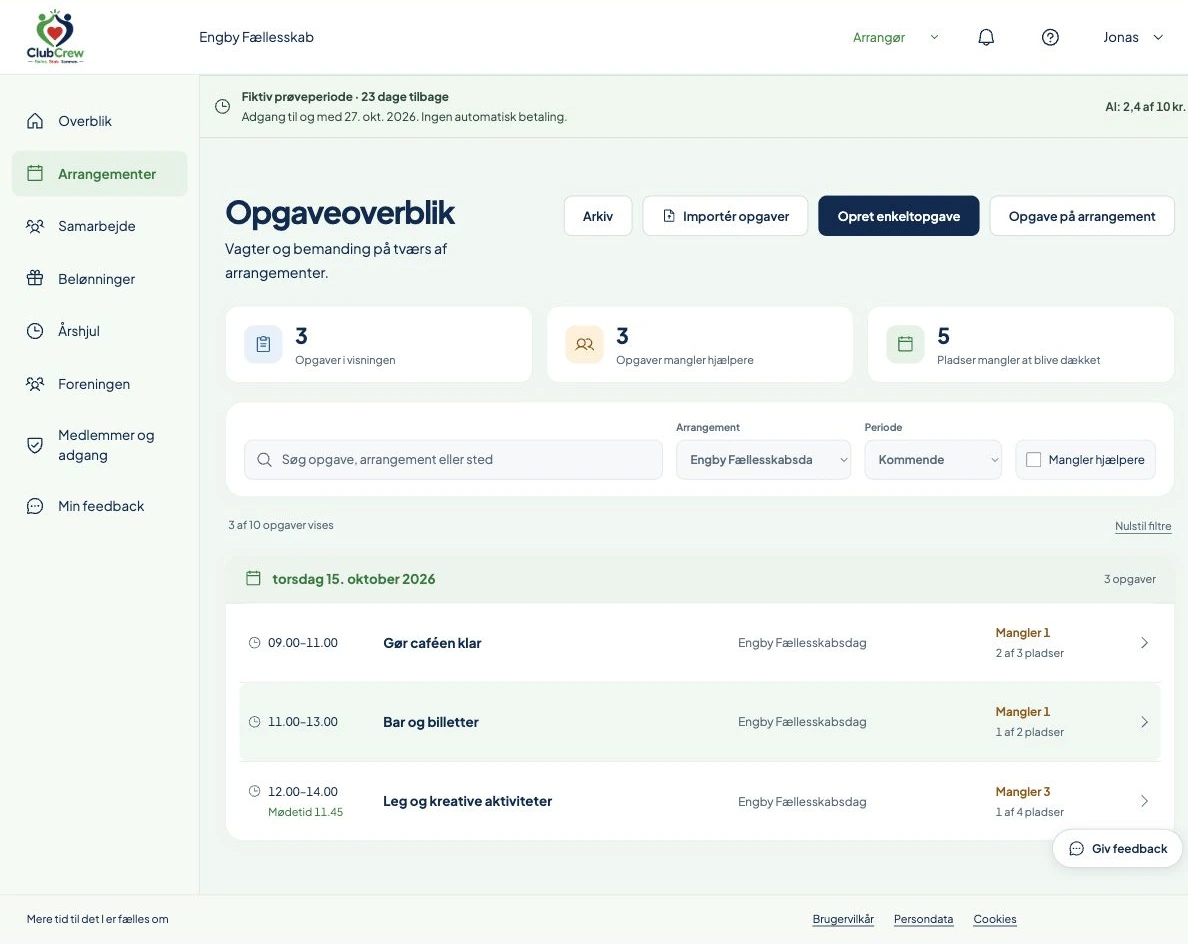1188x944 pixels.
Task: Click the Nulstil filtre link
Action: (x=1143, y=526)
